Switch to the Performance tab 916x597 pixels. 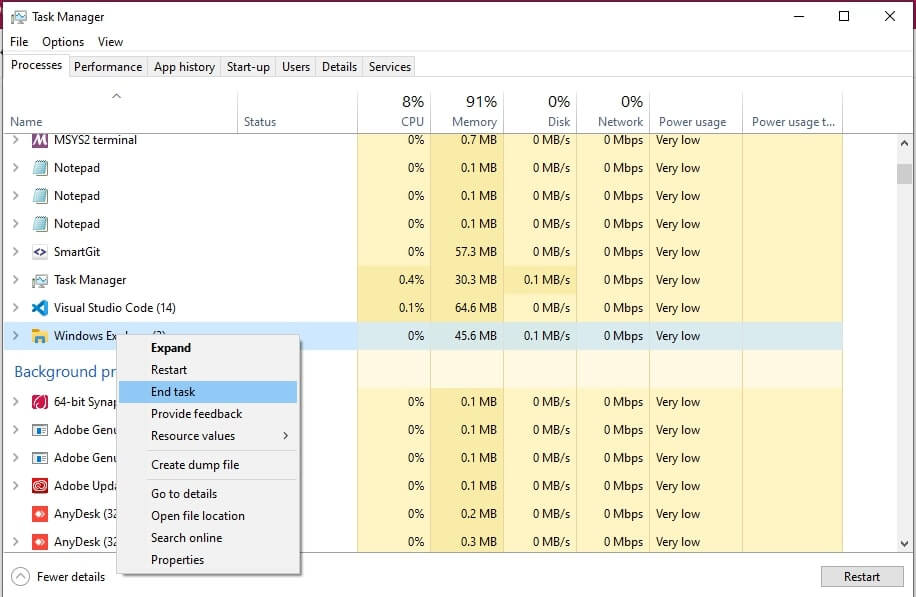pos(108,67)
